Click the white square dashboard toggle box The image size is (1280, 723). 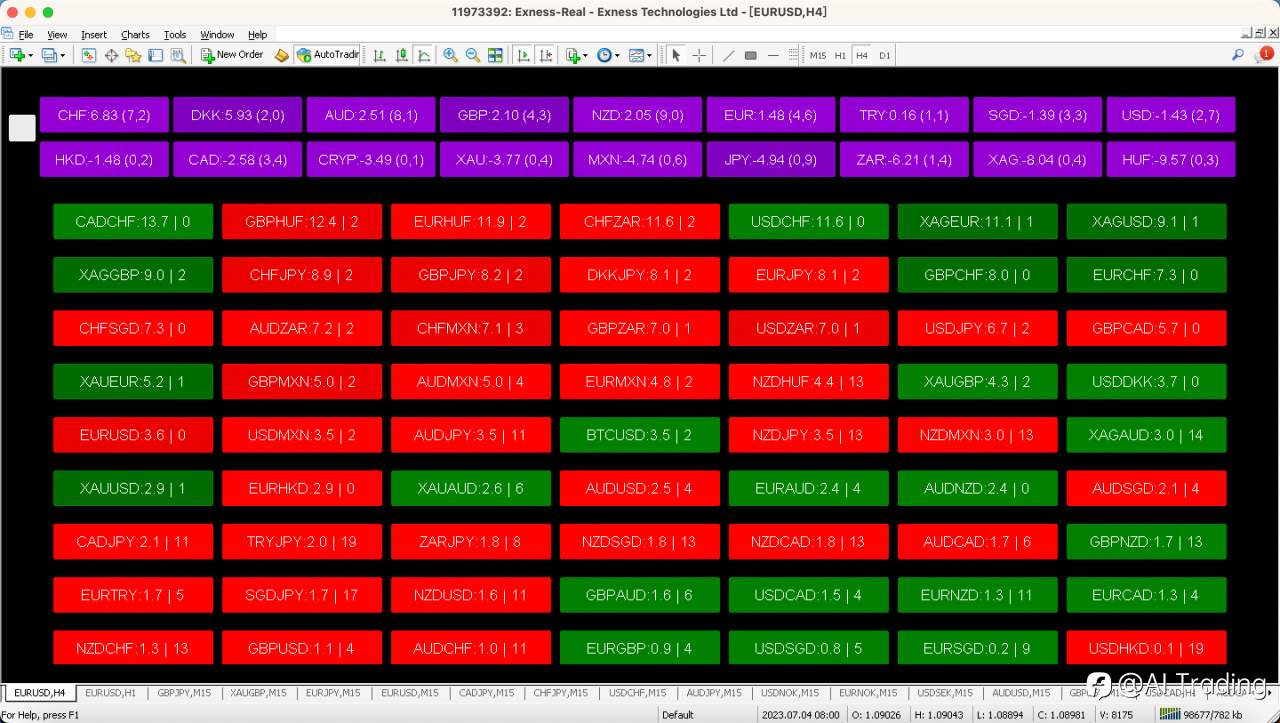click(x=22, y=127)
